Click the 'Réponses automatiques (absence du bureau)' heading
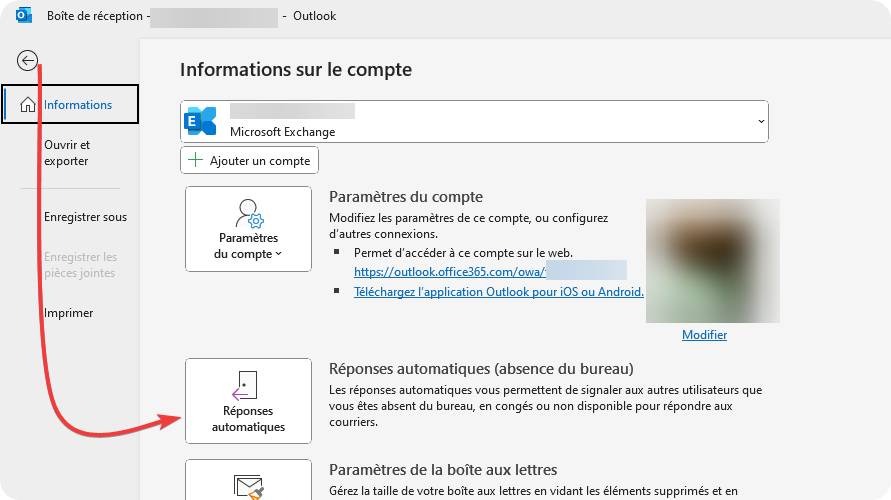 click(481, 369)
